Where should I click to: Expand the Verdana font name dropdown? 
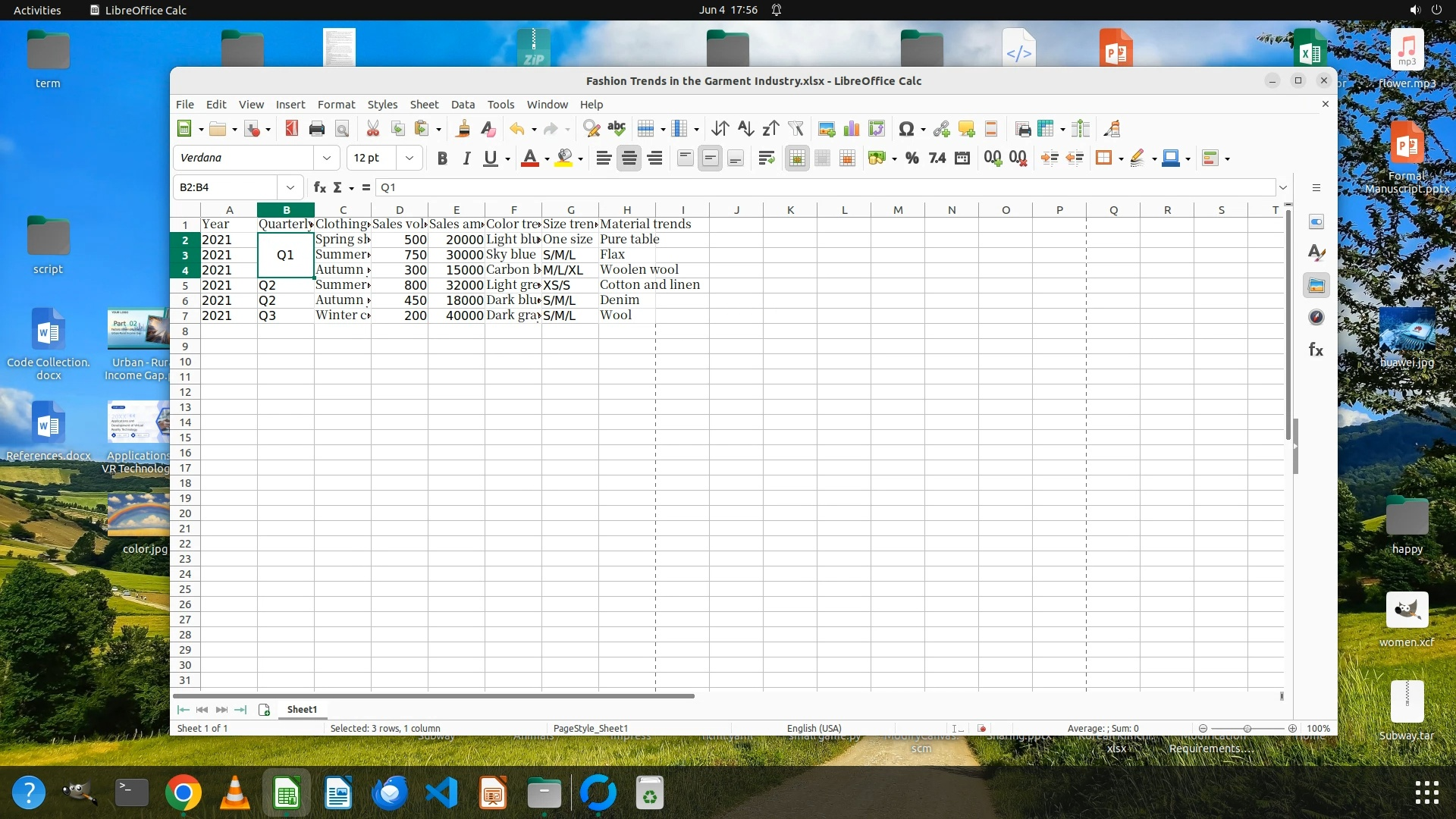(327, 158)
